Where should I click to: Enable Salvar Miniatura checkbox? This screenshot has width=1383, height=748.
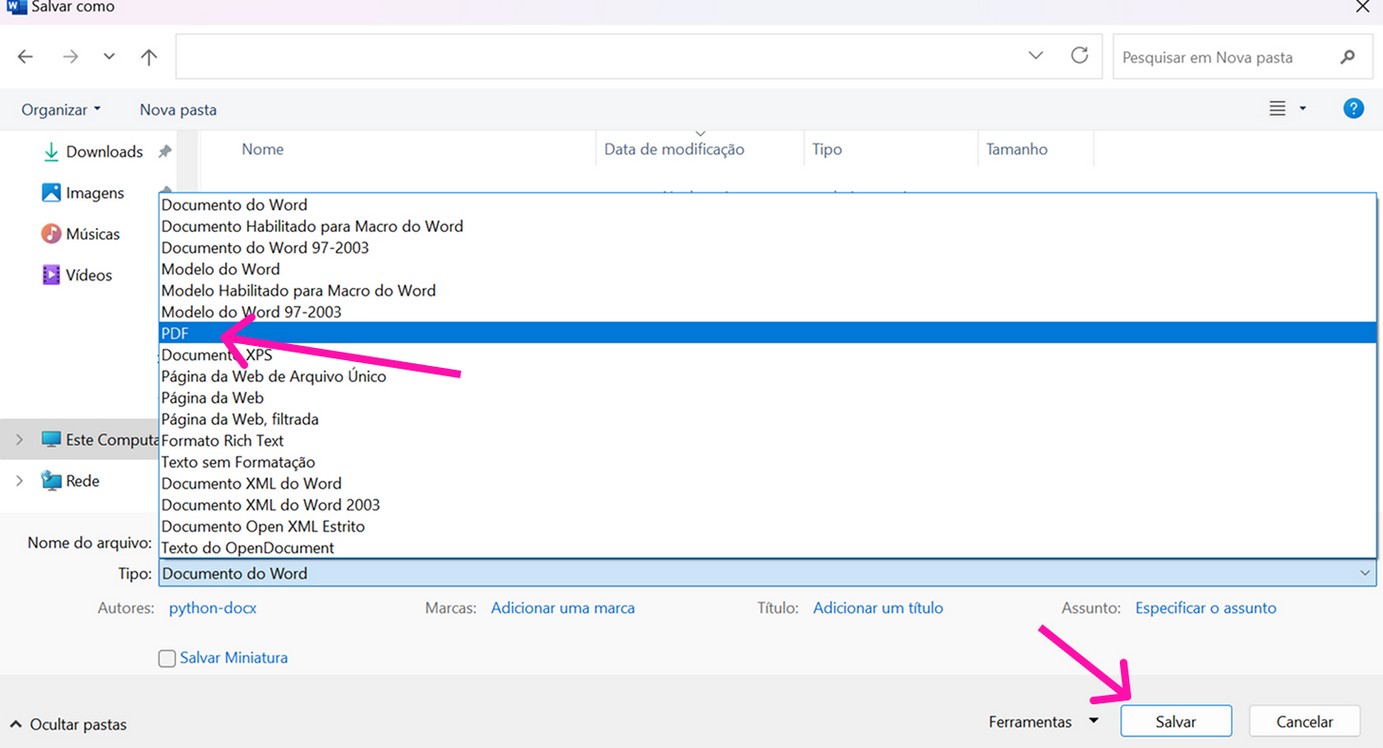point(167,659)
